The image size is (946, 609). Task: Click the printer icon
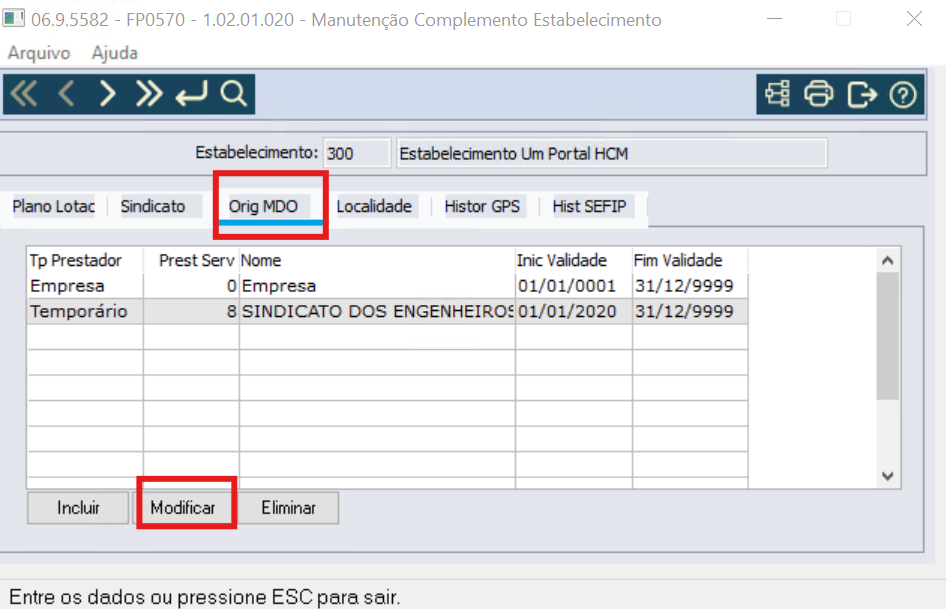coord(819,94)
